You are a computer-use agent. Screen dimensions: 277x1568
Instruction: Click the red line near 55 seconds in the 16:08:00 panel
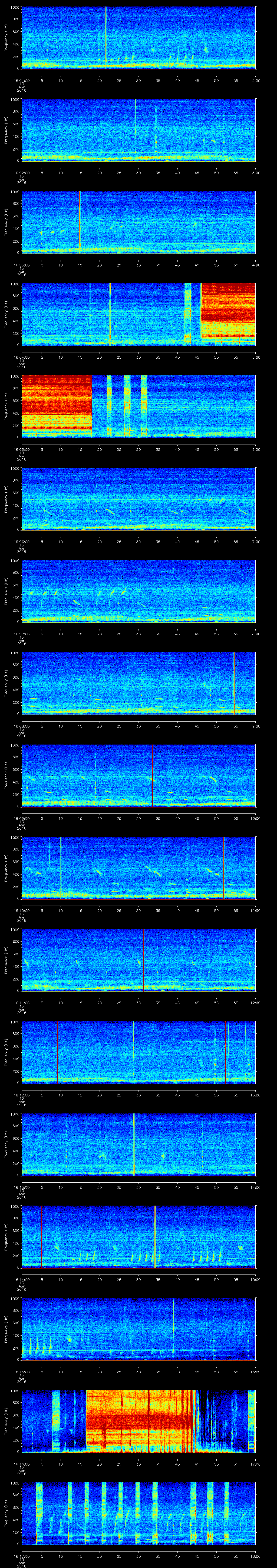(x=234, y=682)
